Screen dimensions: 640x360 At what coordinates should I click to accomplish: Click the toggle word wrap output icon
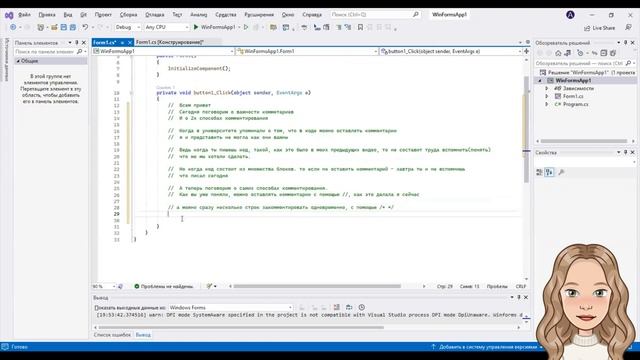coord(349,307)
